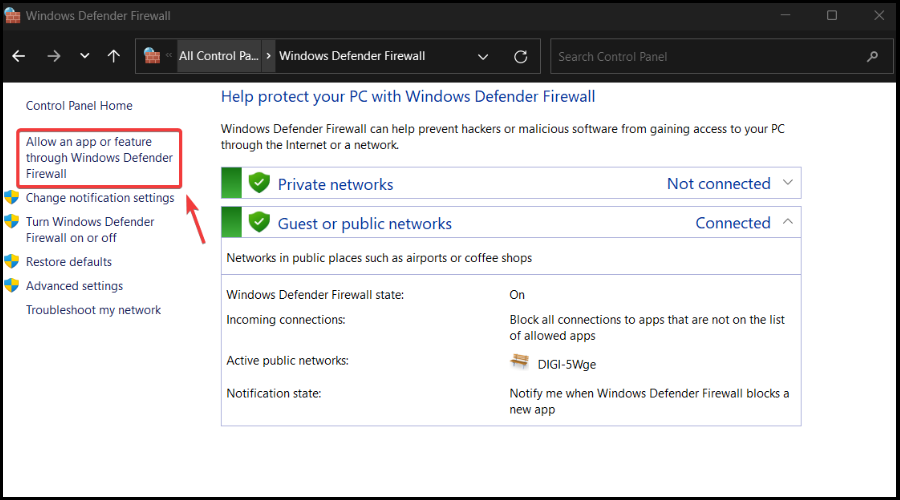Click Guest or public networks heading
Image resolution: width=900 pixels, height=500 pixels.
click(x=365, y=223)
